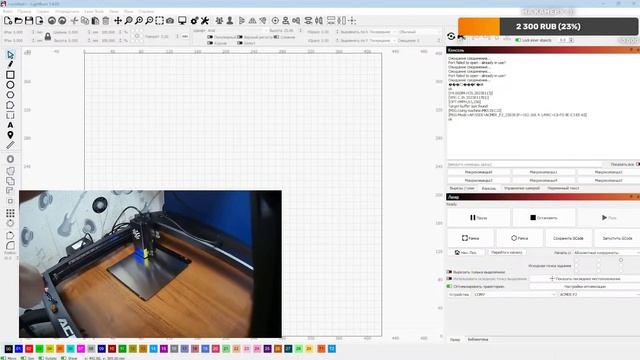Viewport: 640px width, 360px height.
Task: Click the console command input field
Action: coord(524,164)
